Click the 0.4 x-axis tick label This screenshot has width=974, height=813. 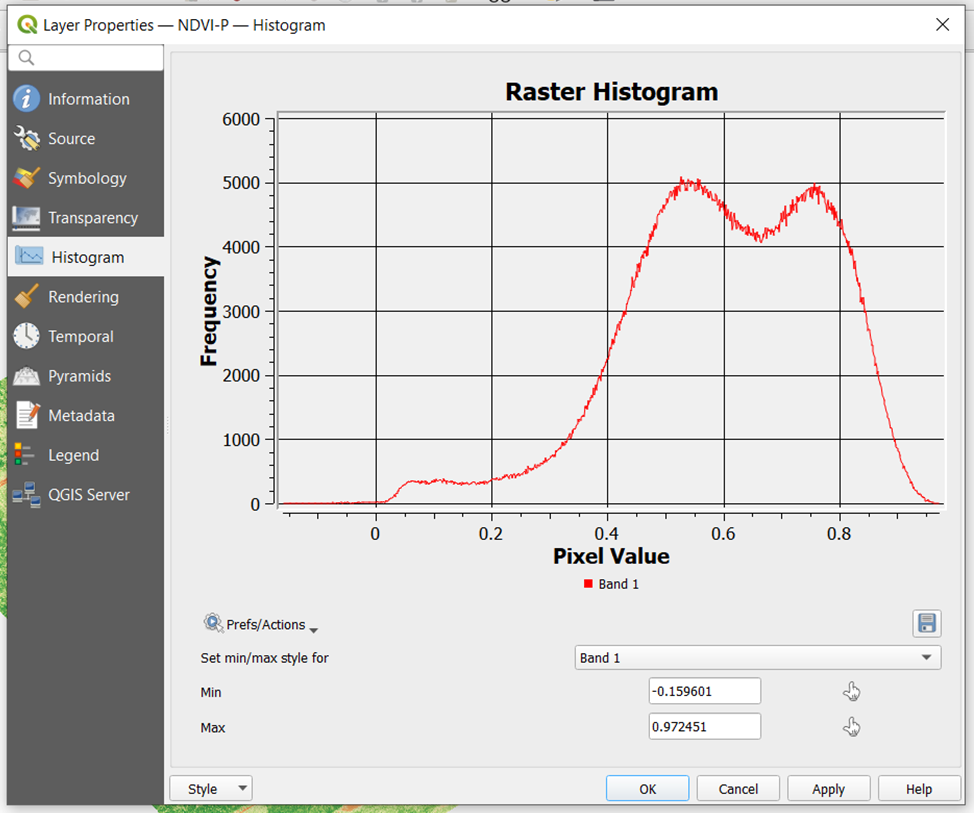(607, 534)
